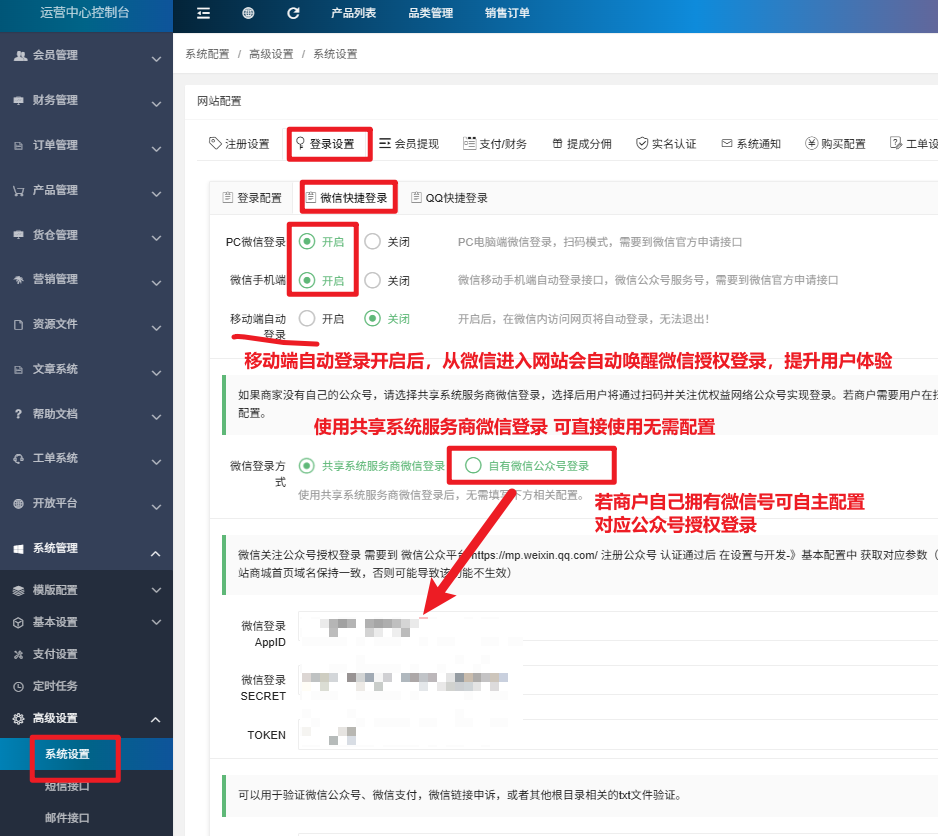Screen dimensions: 938x836
Task: Switch to the 注册设置 tab
Action: point(239,144)
